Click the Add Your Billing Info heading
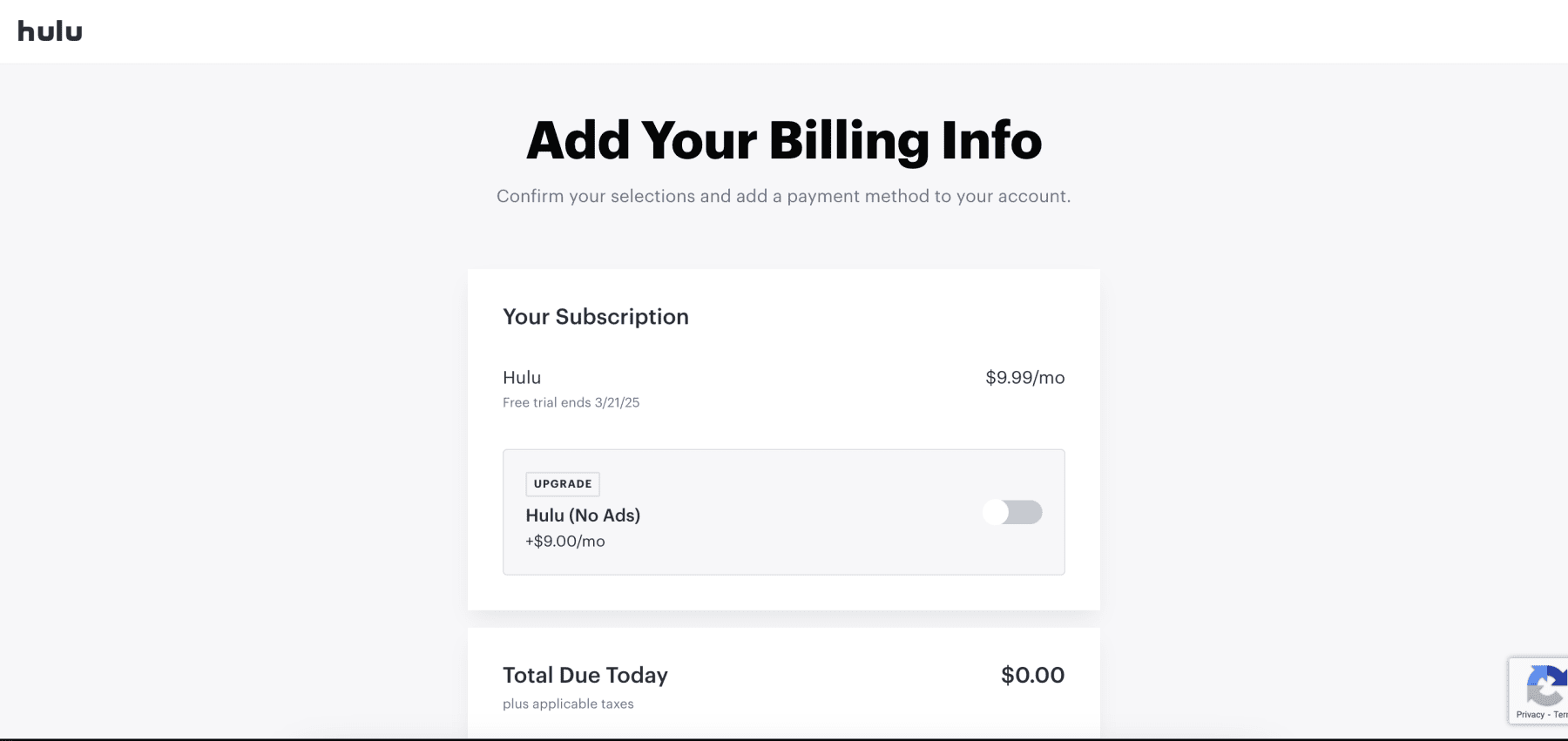Screen dimensions: 1568x741 tap(783, 139)
